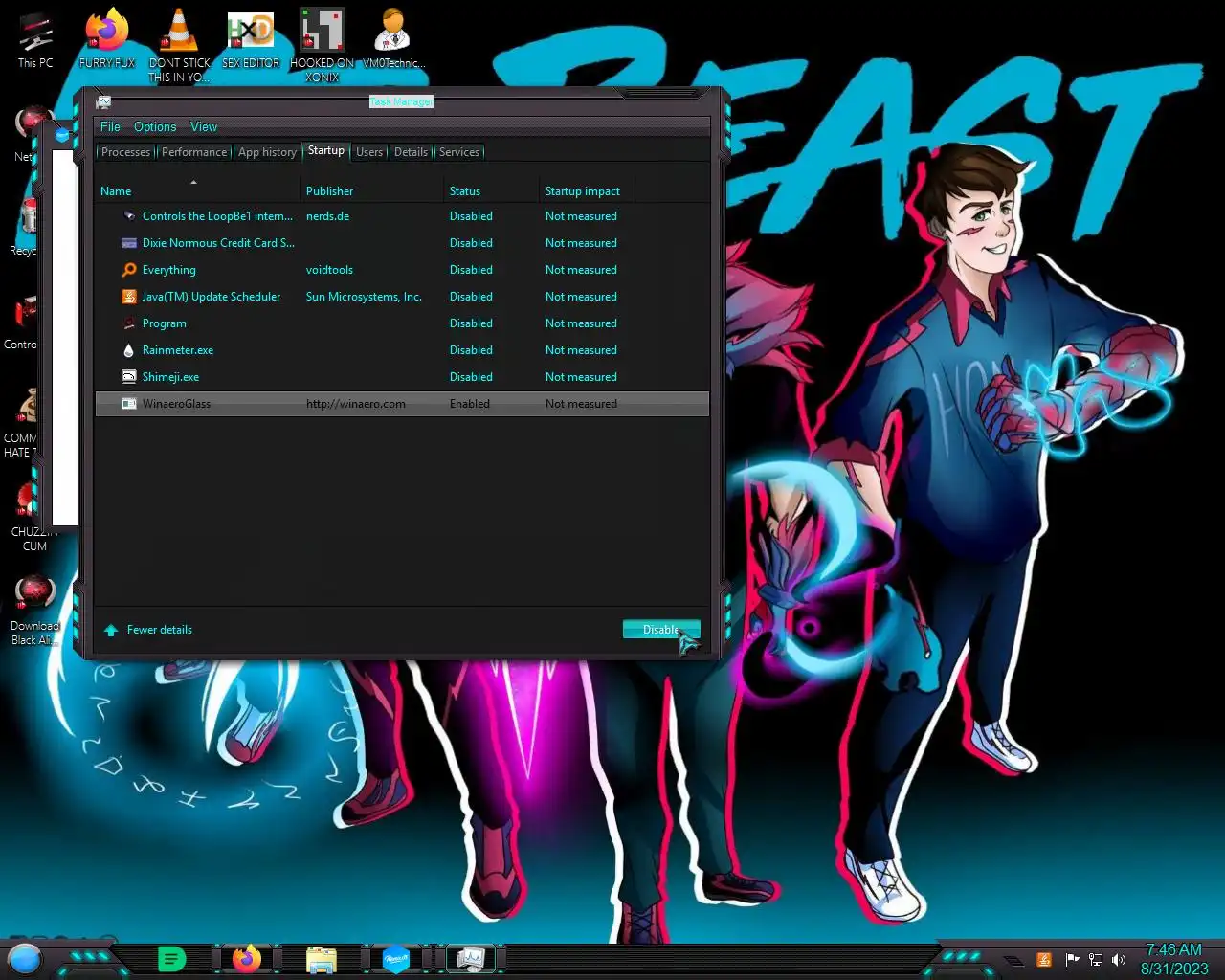Open the taskbar clock showing 7:46 AM
This screenshot has height=980, width=1225.
click(x=1174, y=959)
